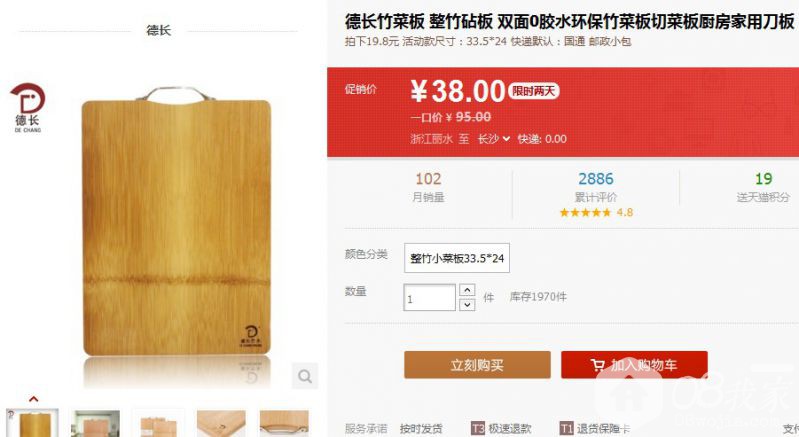Decrease quantity with the down stepper arrow
This screenshot has height=437, width=799.
467,305
